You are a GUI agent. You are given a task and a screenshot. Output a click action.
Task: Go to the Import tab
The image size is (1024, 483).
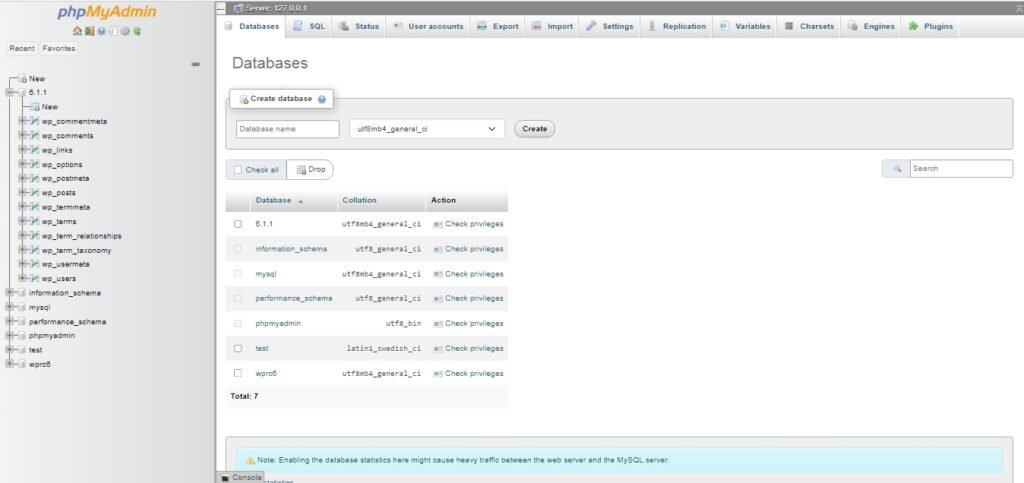(552, 27)
